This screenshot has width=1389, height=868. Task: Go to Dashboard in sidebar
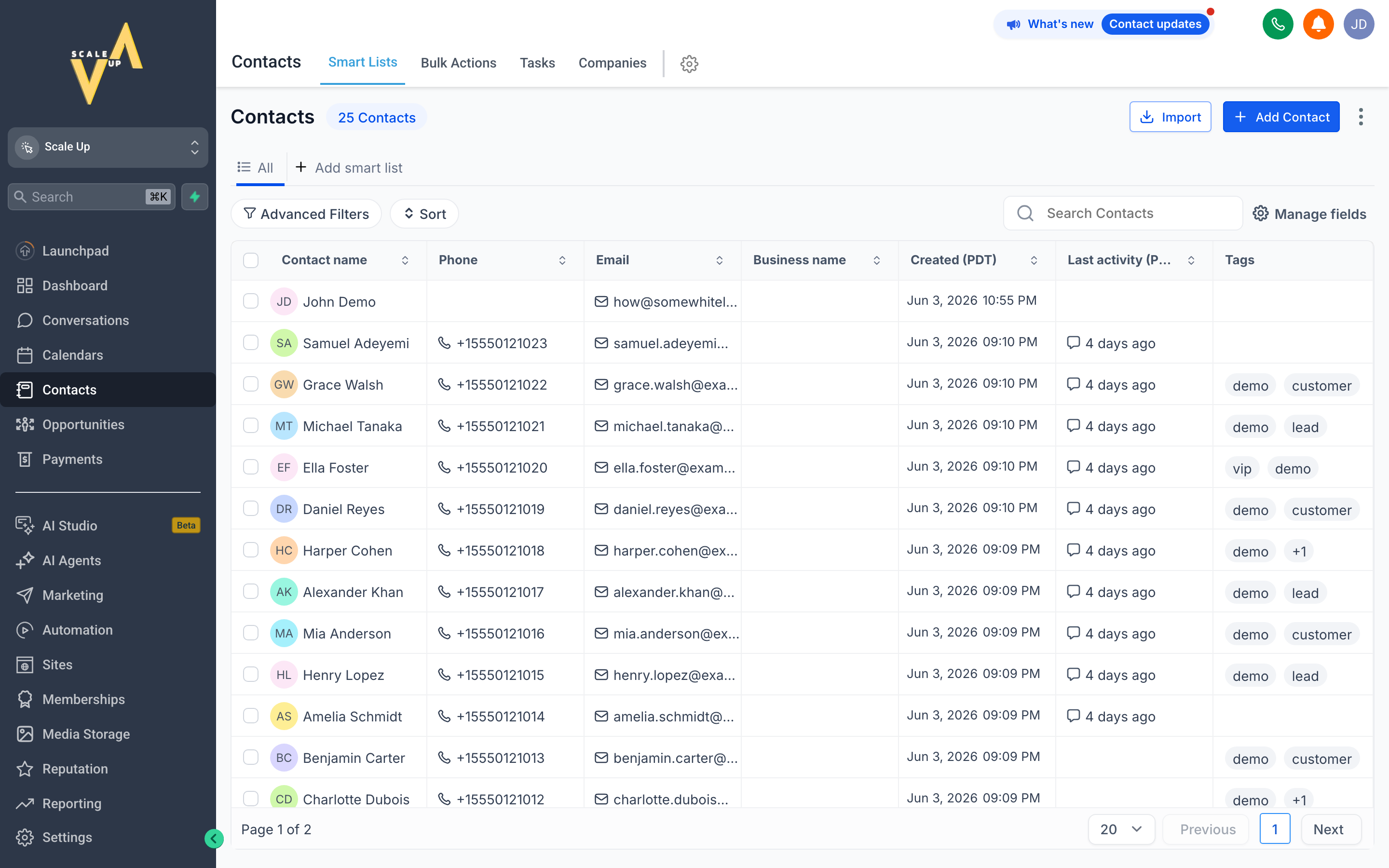(108, 285)
